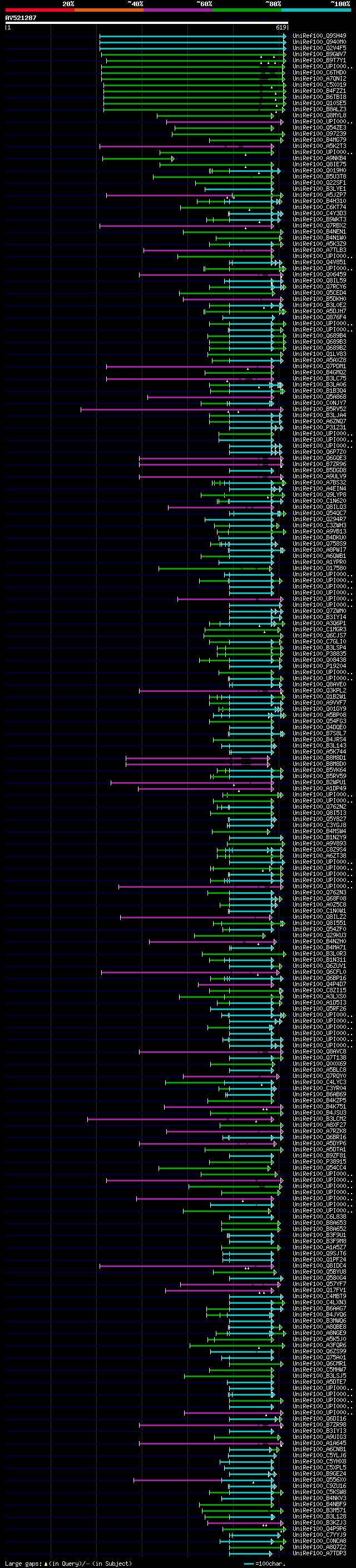Open hit UniRef100_Q9SH49
356x1568 pixels.
[x=319, y=36]
